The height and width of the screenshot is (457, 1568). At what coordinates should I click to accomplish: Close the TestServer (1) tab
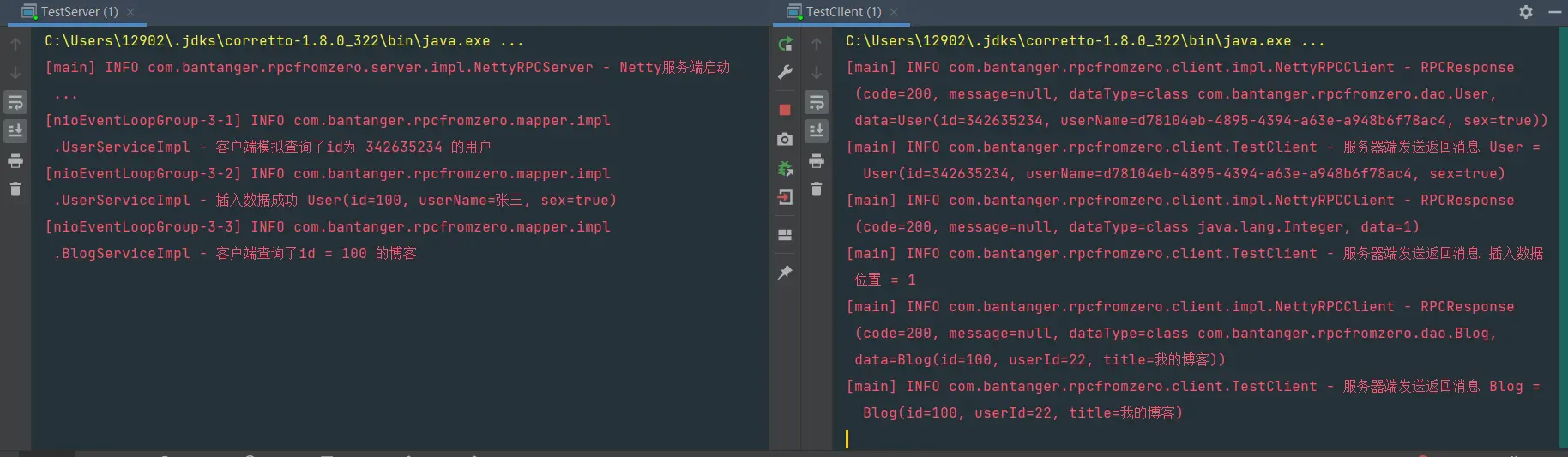(130, 12)
